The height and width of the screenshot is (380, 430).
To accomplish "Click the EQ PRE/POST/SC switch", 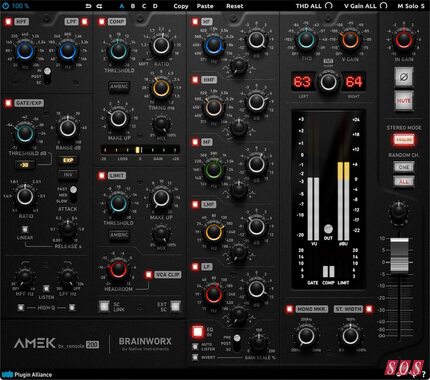I will pos(237,343).
